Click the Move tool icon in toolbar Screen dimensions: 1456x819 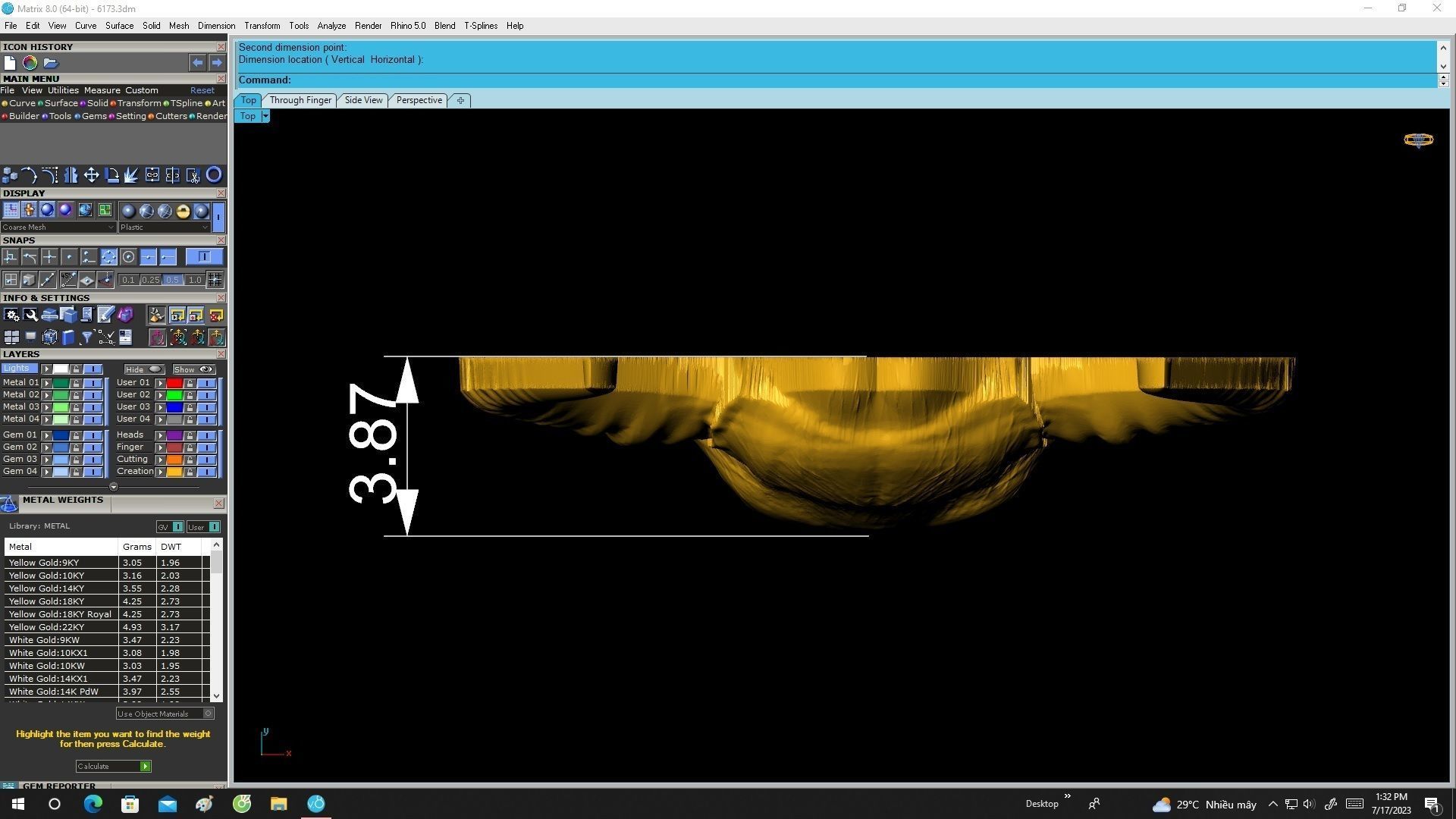click(91, 175)
